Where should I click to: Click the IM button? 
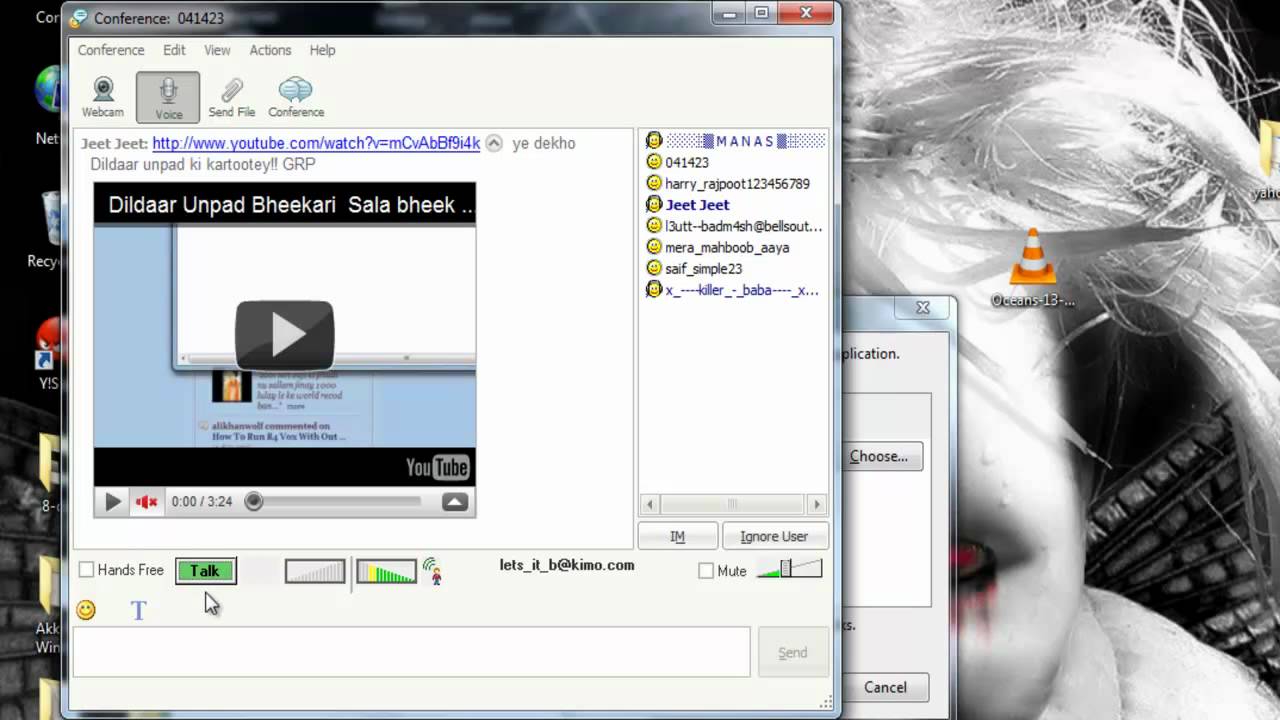[x=677, y=537]
